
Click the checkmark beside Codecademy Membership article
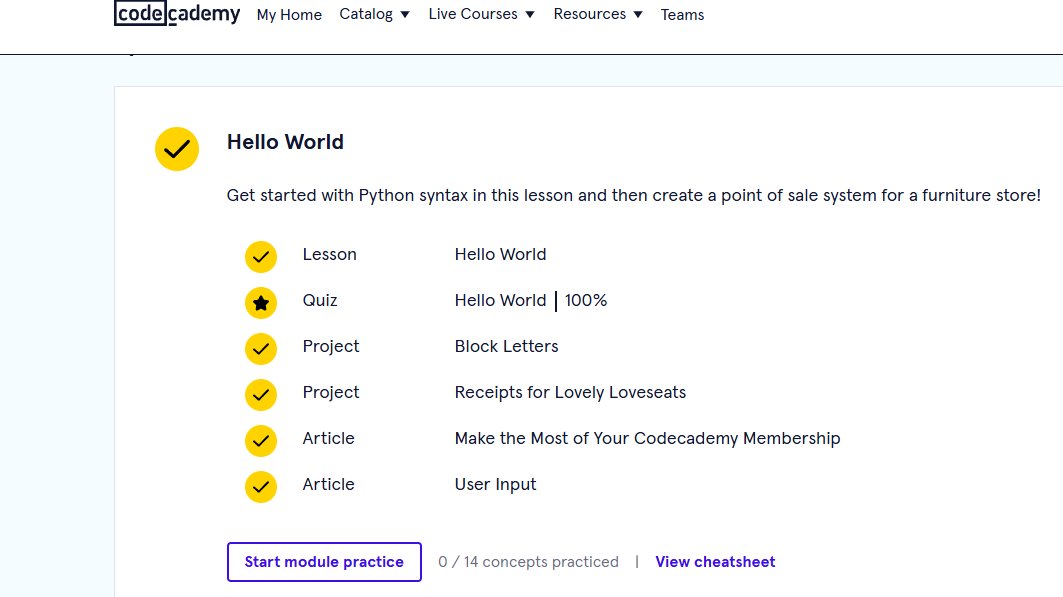click(x=261, y=441)
